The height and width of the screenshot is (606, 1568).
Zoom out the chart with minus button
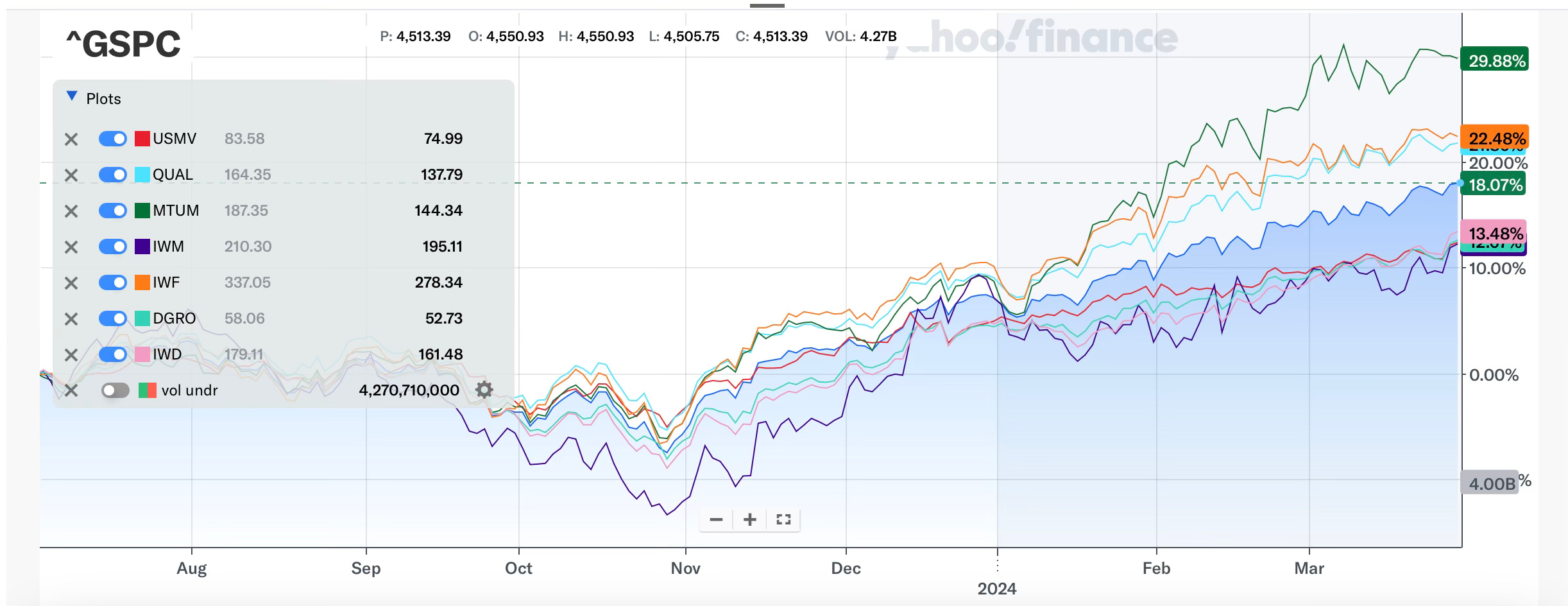tap(717, 519)
